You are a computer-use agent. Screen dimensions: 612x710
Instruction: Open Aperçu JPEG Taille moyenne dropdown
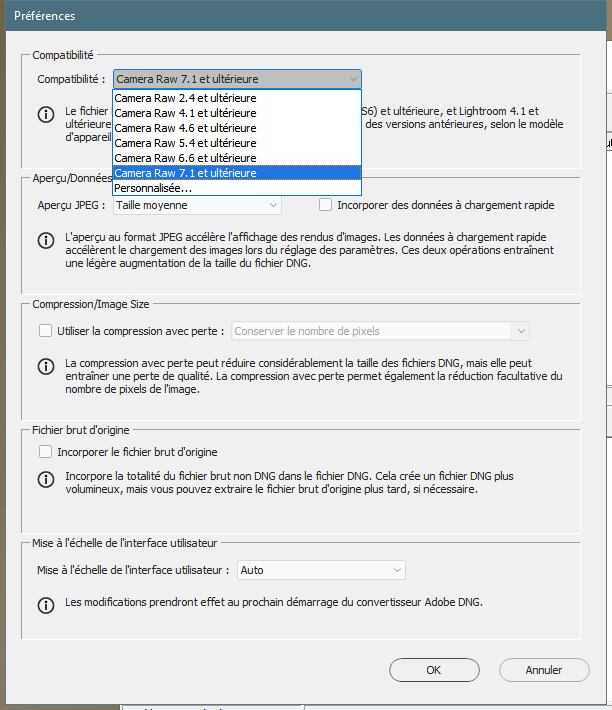(x=197, y=205)
